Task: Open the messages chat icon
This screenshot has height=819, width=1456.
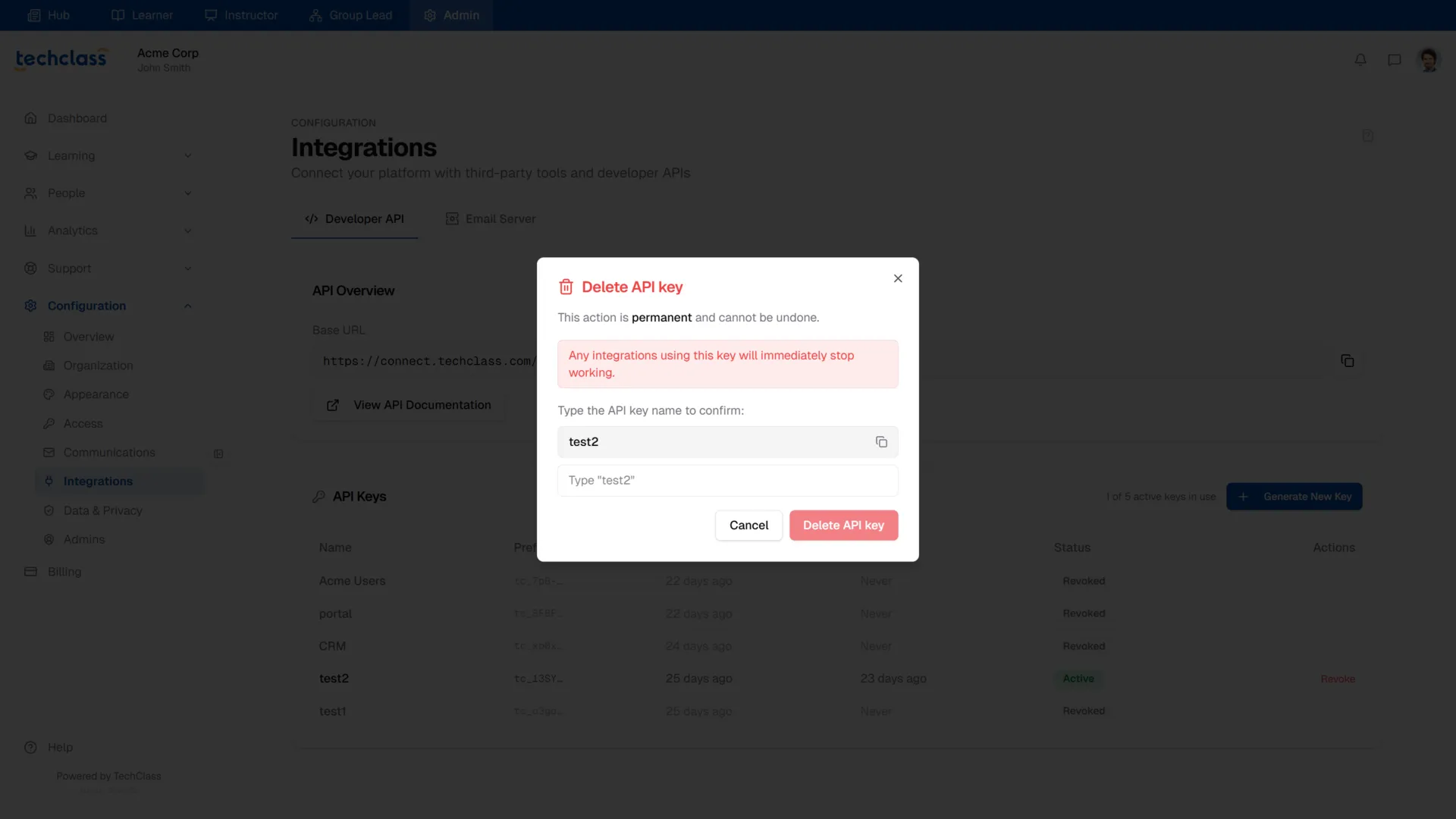Action: point(1394,59)
